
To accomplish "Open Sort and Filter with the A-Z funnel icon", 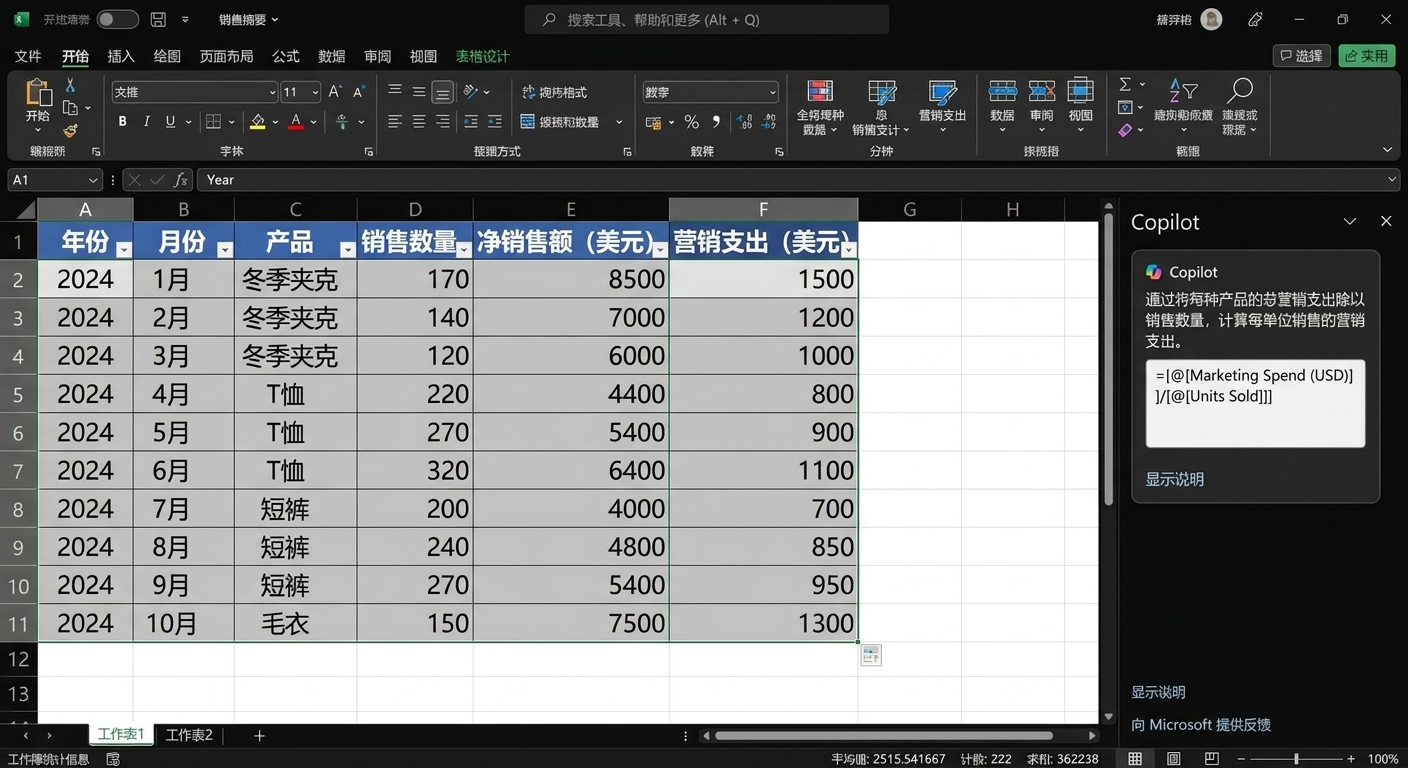I will coord(1183,91).
